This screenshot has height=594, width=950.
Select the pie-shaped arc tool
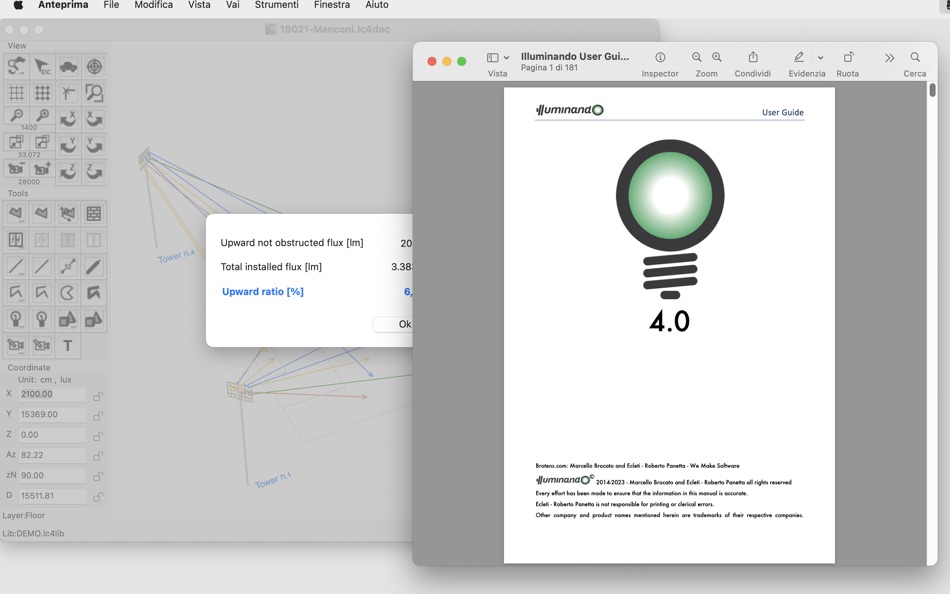point(68,293)
